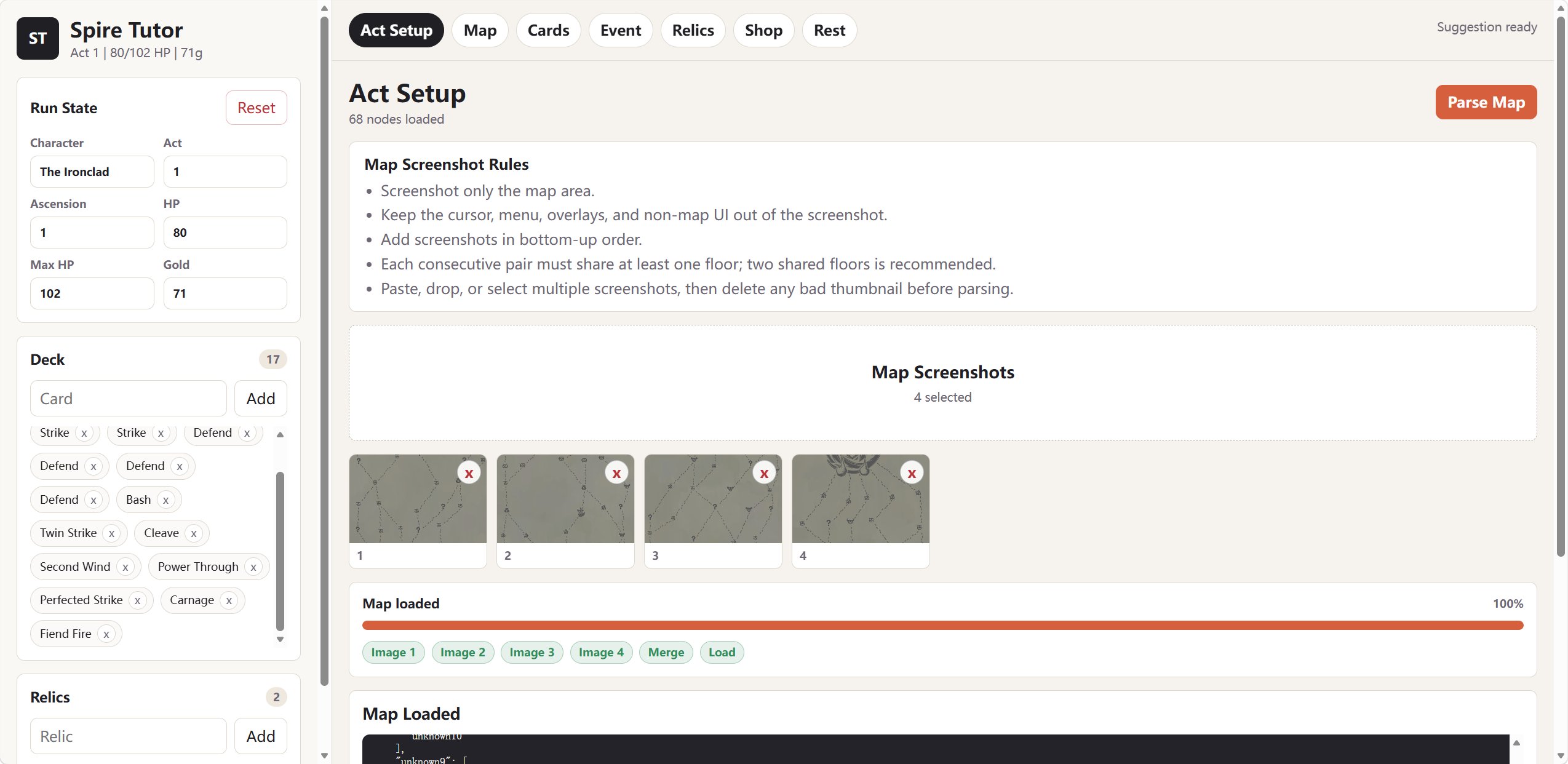The width and height of the screenshot is (1568, 764).
Task: Remove the Carnage card
Action: click(x=229, y=600)
